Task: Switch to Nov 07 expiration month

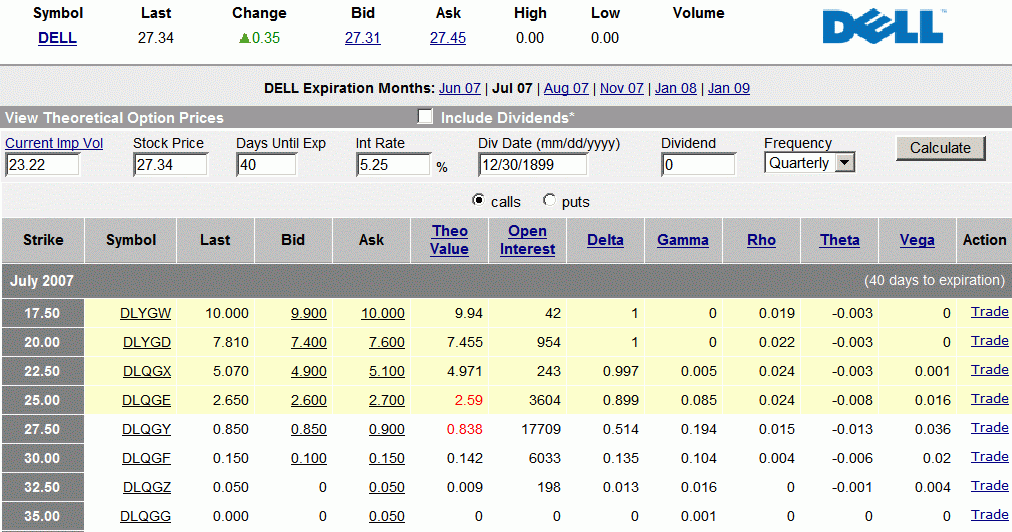Action: [x=622, y=88]
